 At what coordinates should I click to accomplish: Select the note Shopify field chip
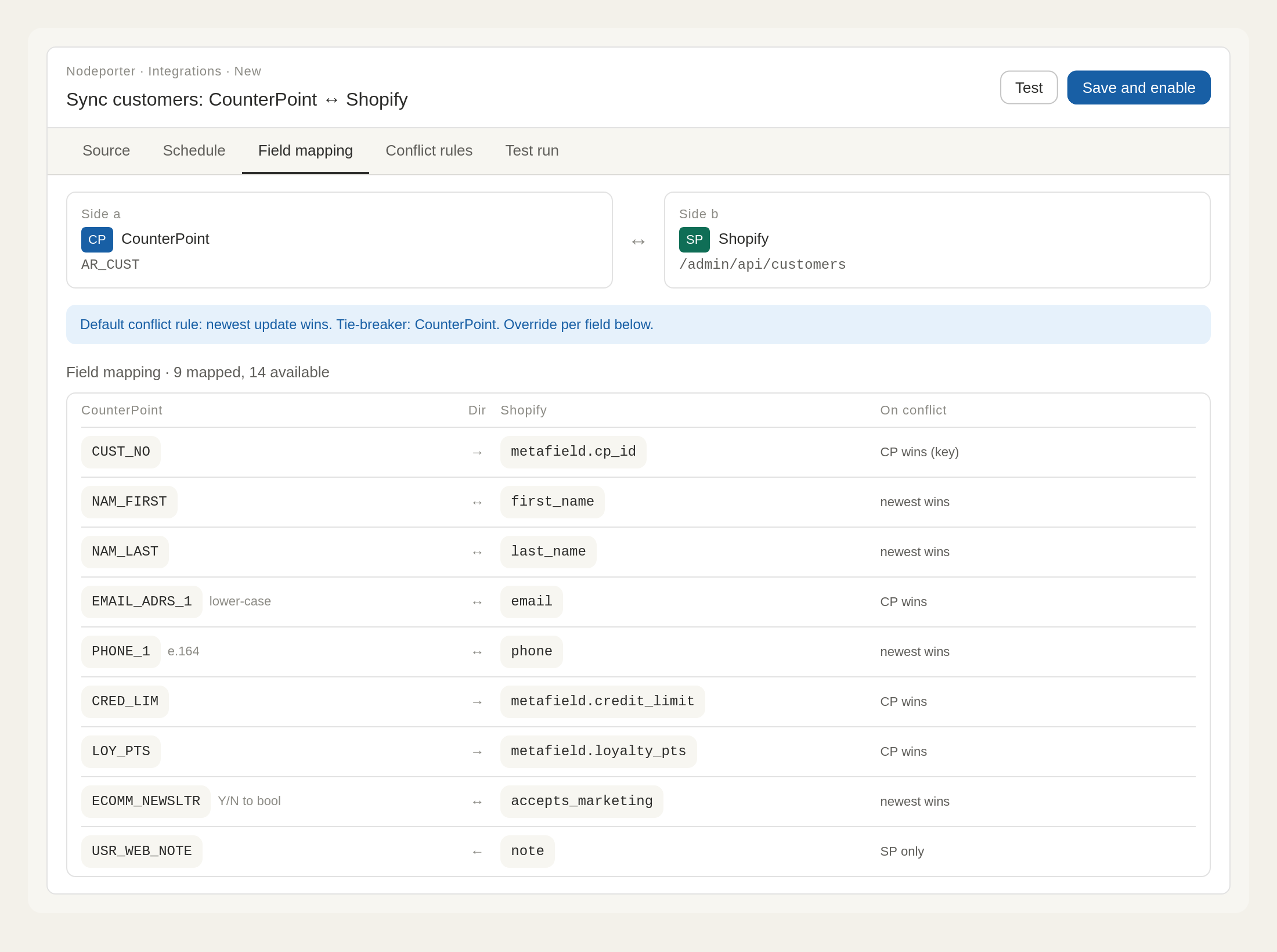click(528, 851)
